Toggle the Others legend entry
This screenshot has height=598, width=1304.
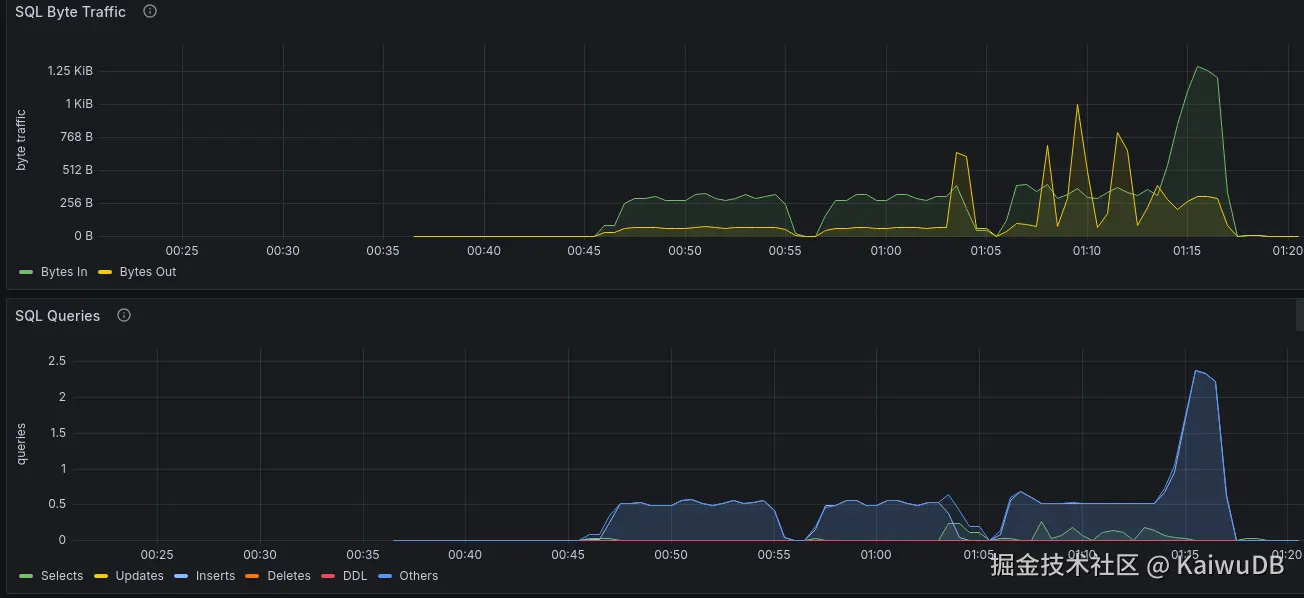418,576
